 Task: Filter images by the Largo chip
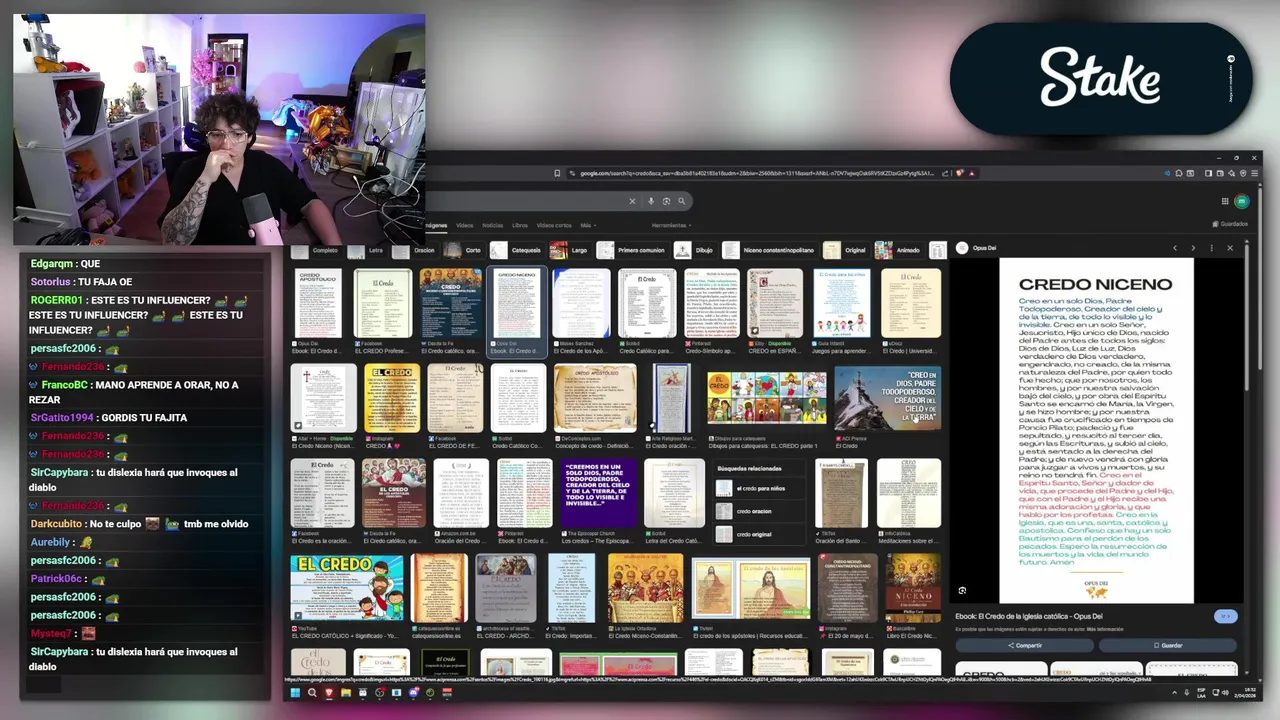[572, 250]
